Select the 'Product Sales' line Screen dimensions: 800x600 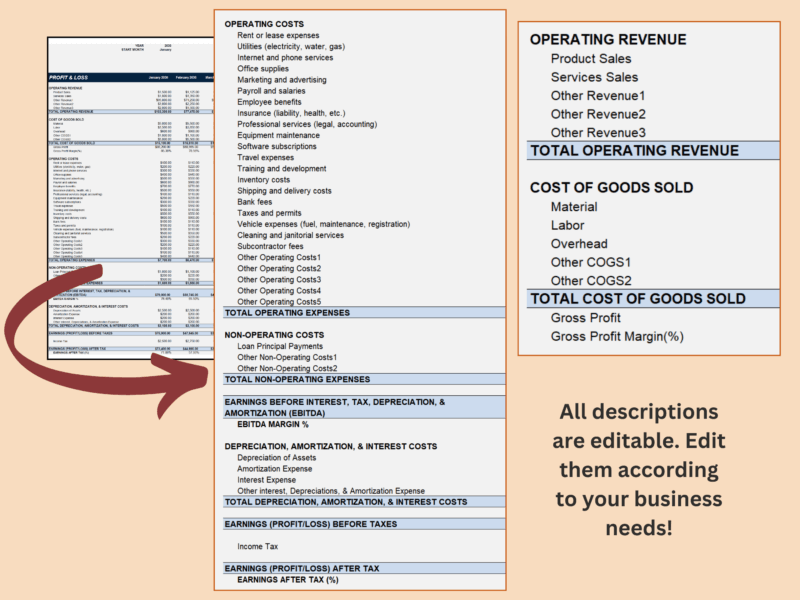click(x=591, y=59)
